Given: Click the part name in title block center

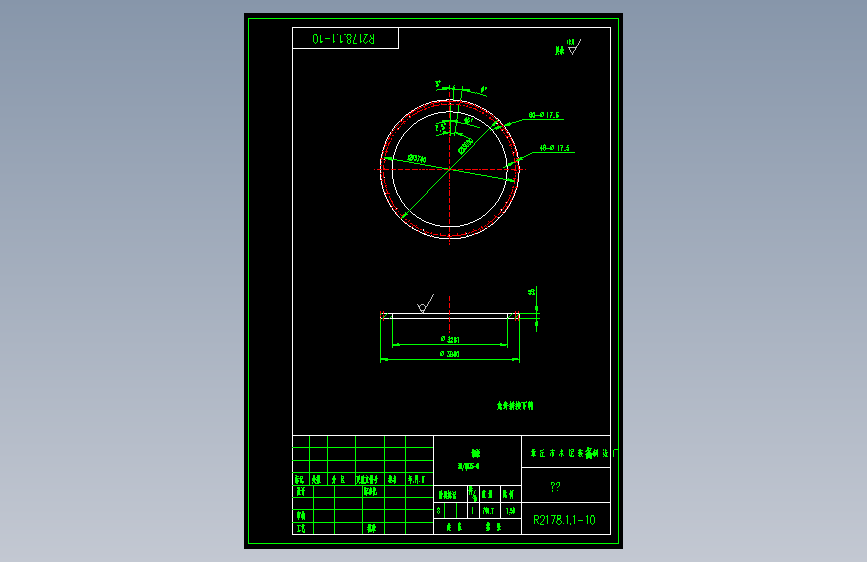Looking at the screenshot, I should coord(476,453).
